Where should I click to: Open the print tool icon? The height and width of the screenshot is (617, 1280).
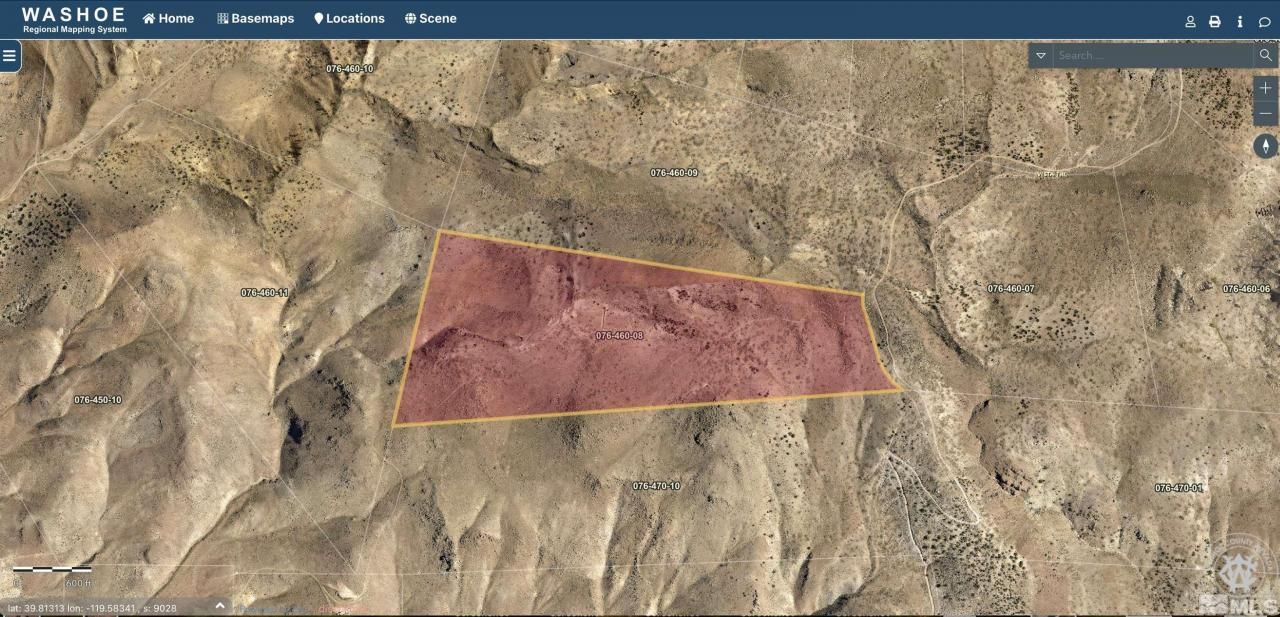(1215, 20)
